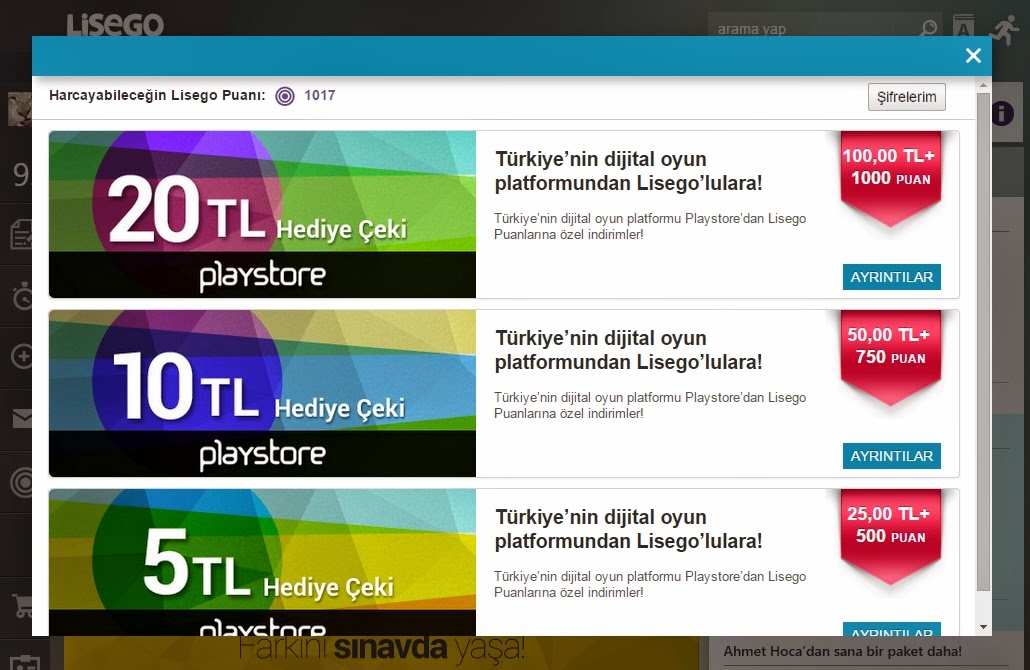Click the 1017 points value

320,95
